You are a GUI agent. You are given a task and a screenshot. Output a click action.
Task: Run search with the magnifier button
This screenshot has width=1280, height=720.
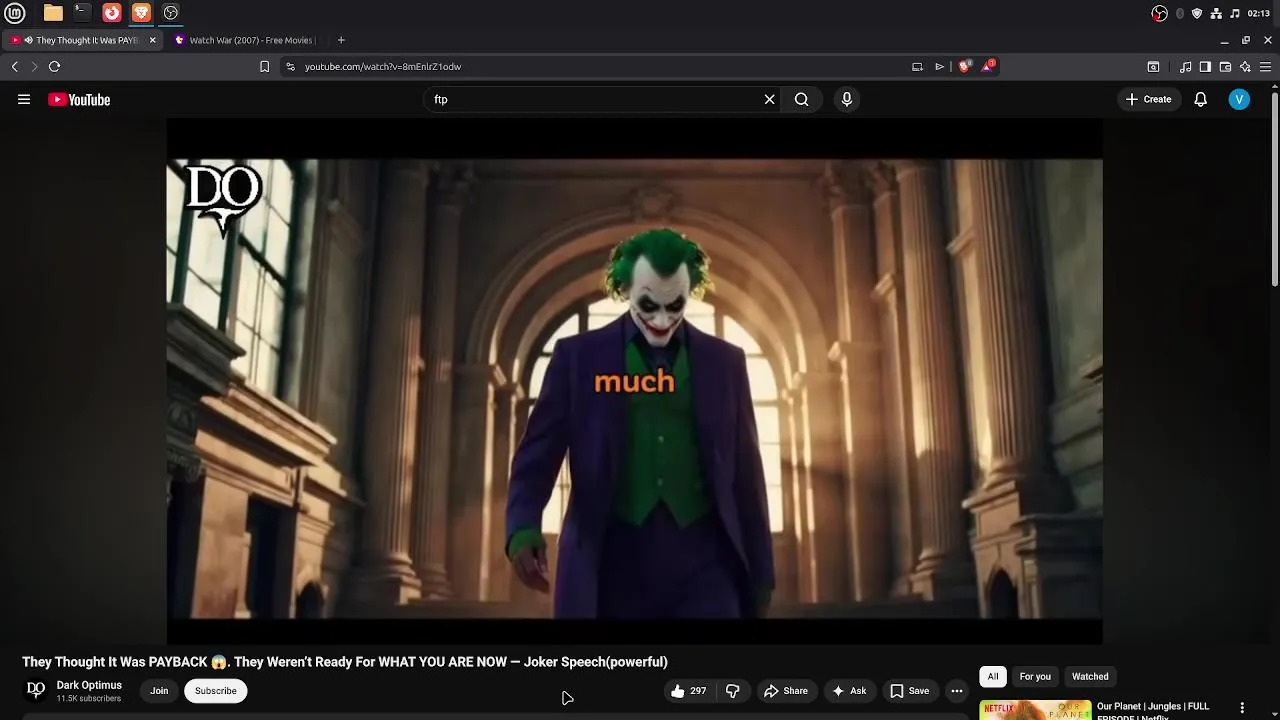point(801,99)
